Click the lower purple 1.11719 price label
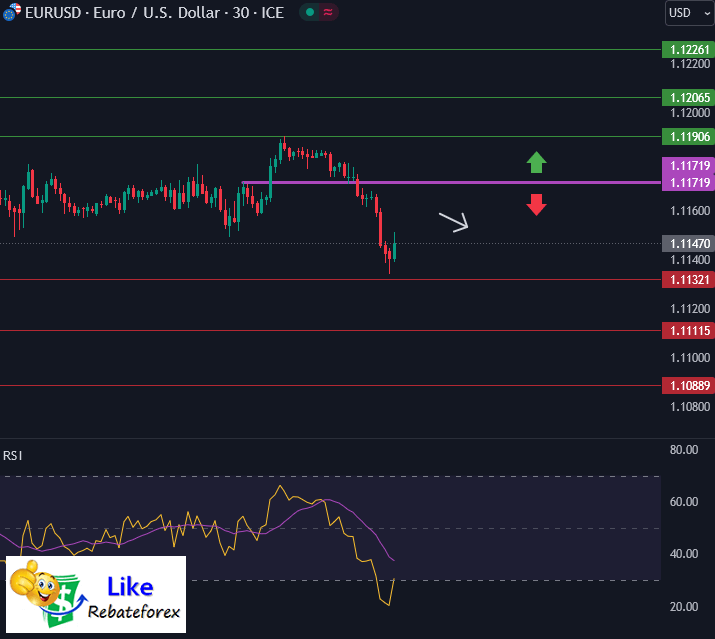The height and width of the screenshot is (639, 715). pos(688,182)
